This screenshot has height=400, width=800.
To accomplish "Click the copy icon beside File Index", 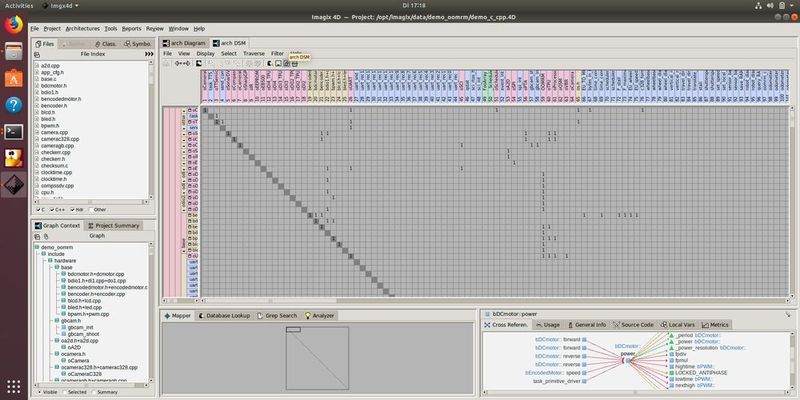I will pyautogui.click(x=37, y=54).
